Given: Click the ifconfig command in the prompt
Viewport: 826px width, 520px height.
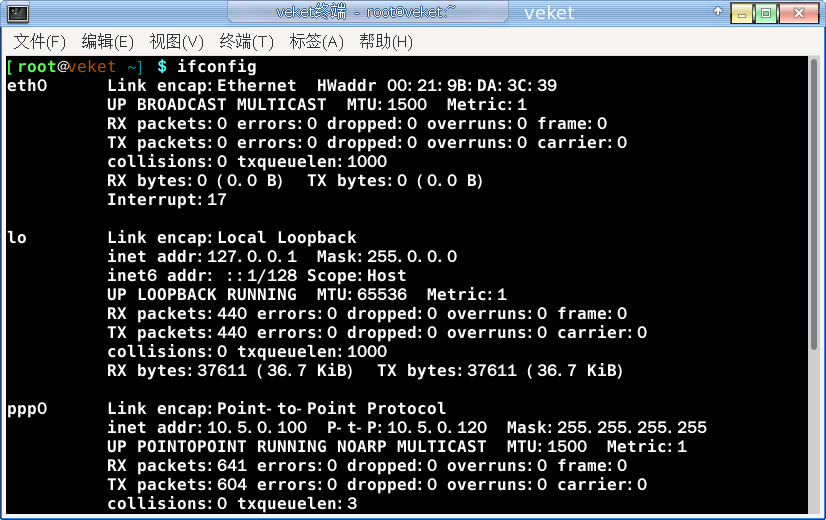Looking at the screenshot, I should pos(217,66).
